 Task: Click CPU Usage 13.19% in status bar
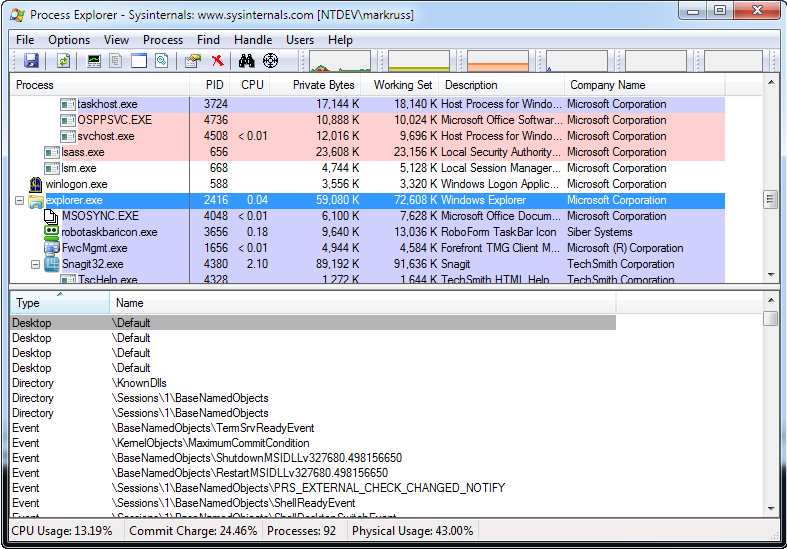click(62, 531)
